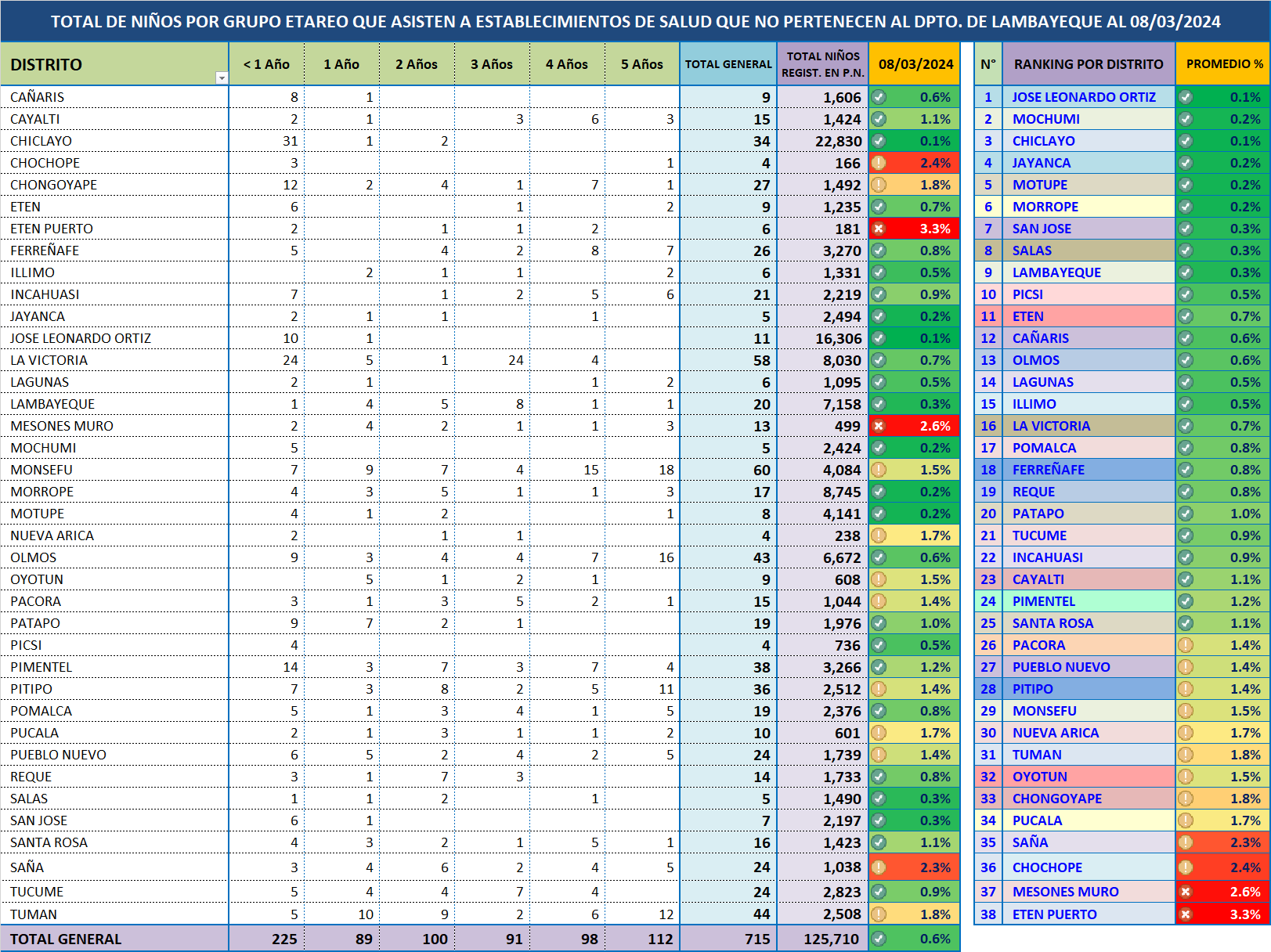Click yellow exclamation icon in TUMAN's main table row
1271x952 pixels.
(879, 914)
